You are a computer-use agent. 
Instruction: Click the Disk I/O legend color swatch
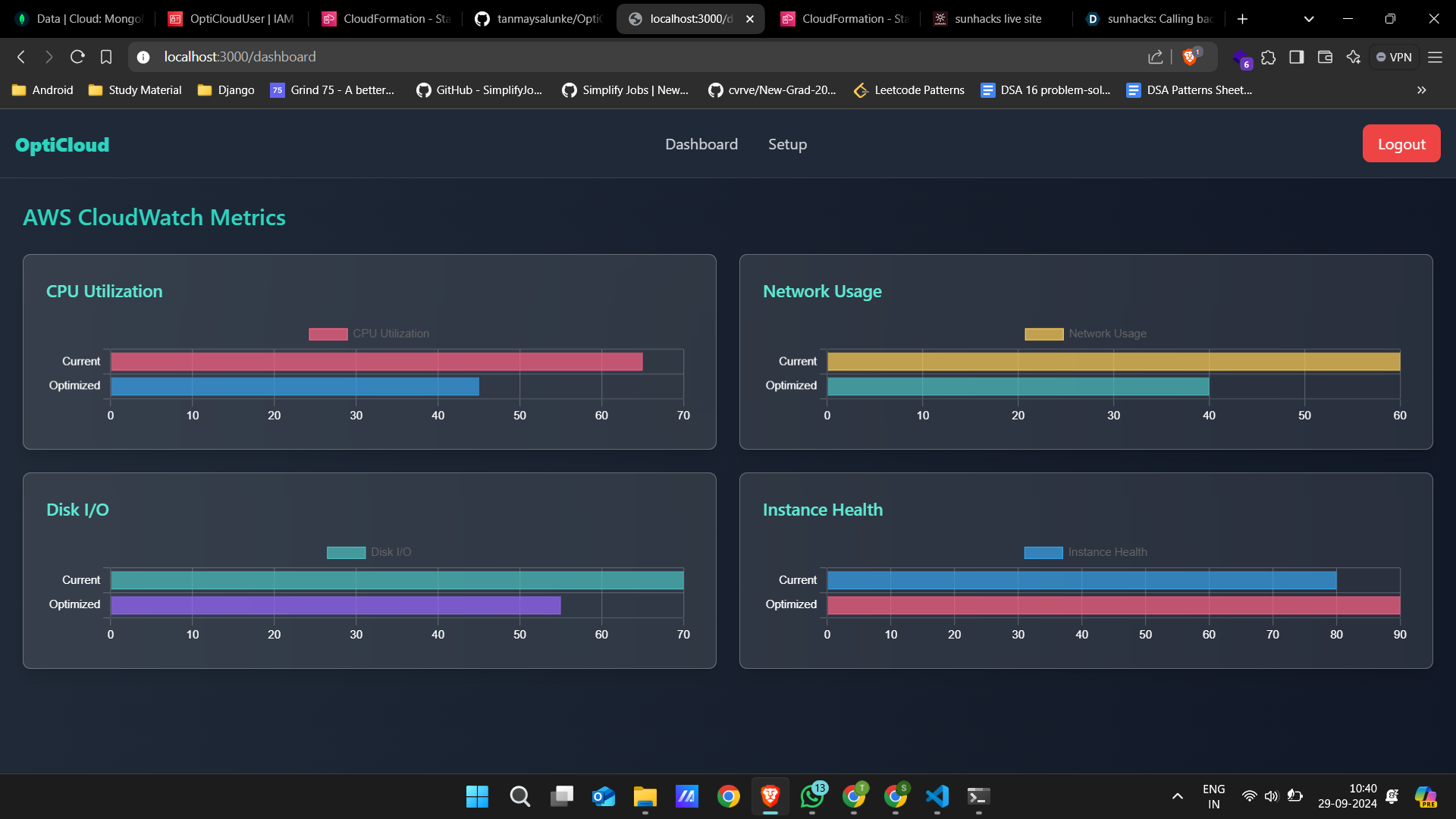346,552
